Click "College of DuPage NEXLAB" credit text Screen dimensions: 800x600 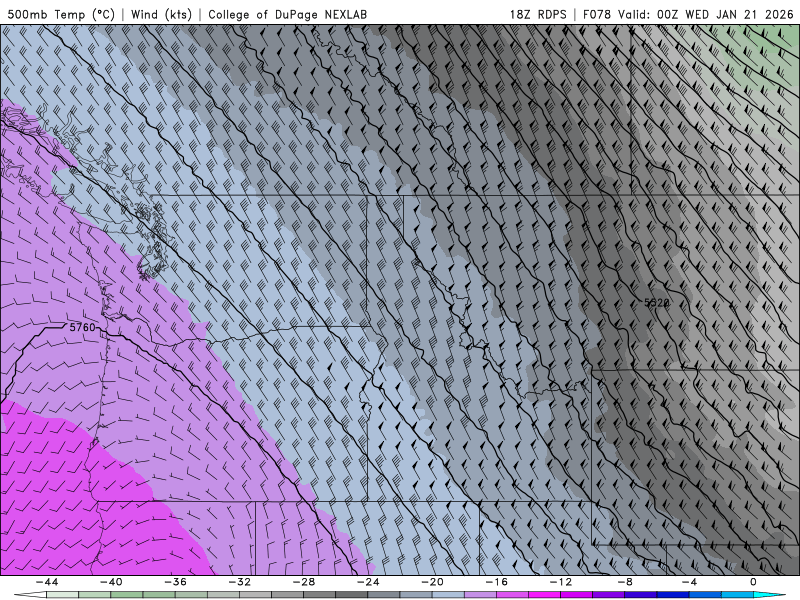click(287, 14)
